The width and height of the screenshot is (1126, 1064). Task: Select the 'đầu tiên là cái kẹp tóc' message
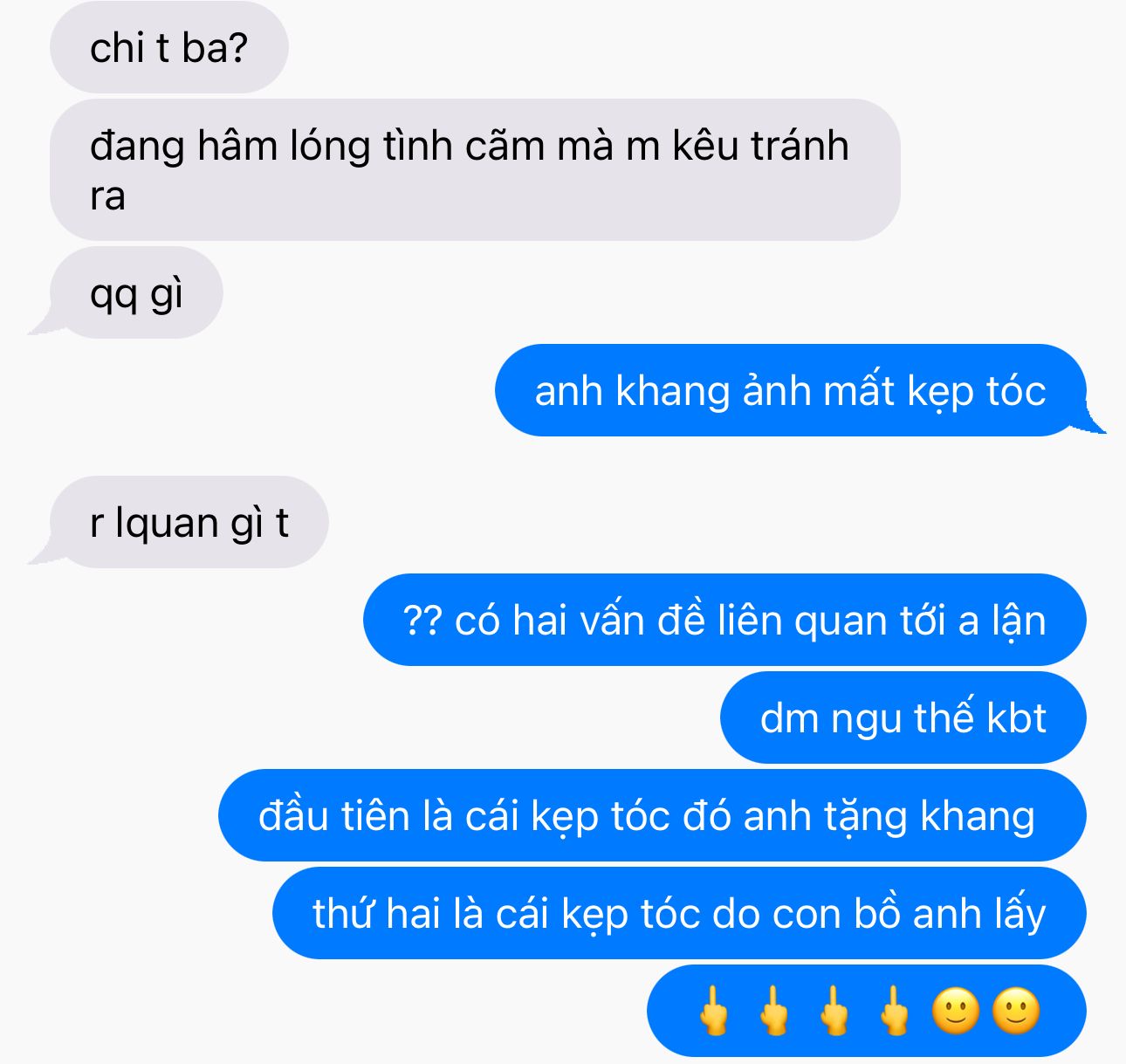point(652,815)
